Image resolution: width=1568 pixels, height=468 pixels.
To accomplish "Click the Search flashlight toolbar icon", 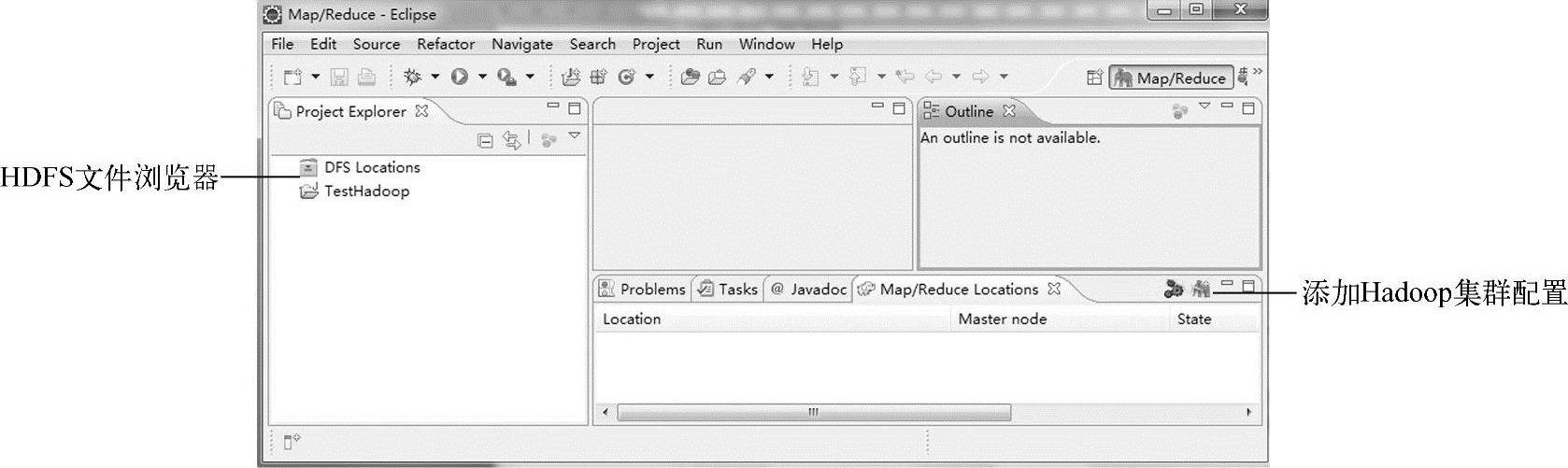I will (x=746, y=77).
